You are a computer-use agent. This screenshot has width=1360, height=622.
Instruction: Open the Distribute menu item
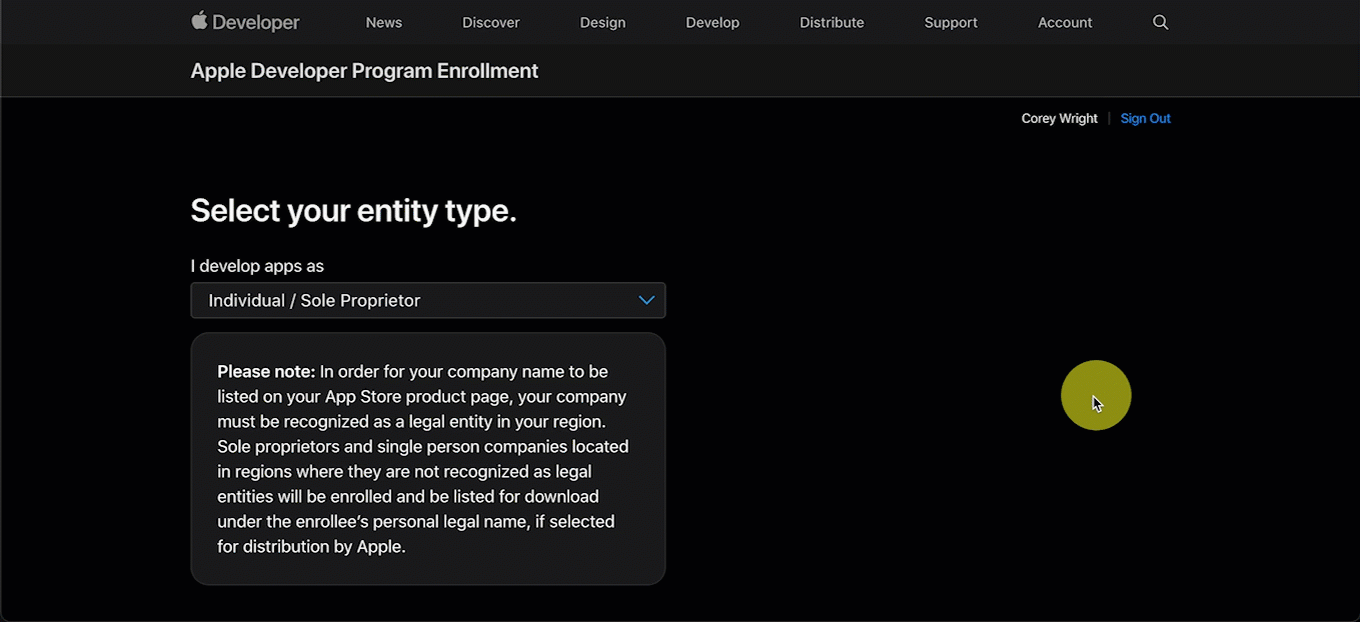pos(832,22)
